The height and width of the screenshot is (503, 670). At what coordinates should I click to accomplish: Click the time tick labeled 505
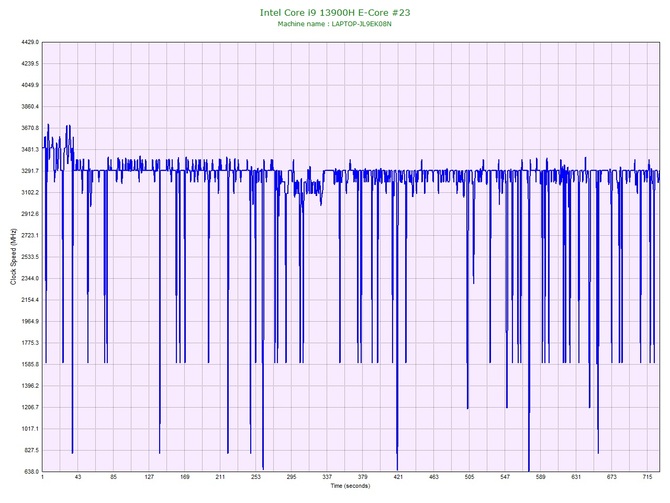pos(469,477)
